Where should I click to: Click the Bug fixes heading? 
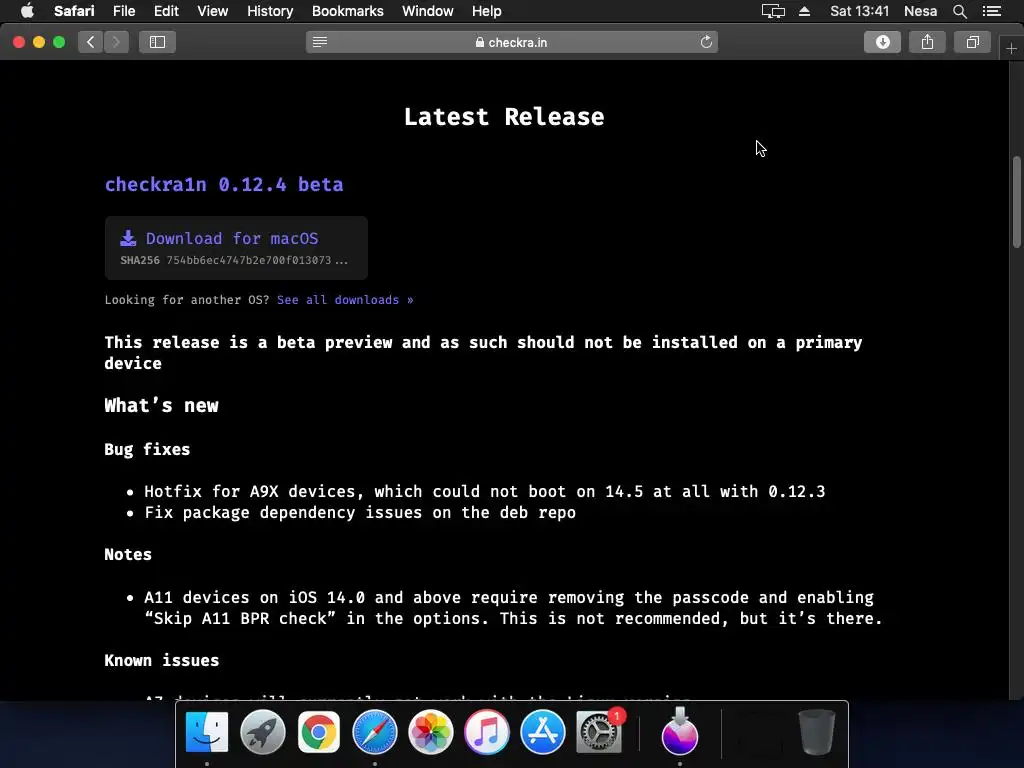[147, 449]
